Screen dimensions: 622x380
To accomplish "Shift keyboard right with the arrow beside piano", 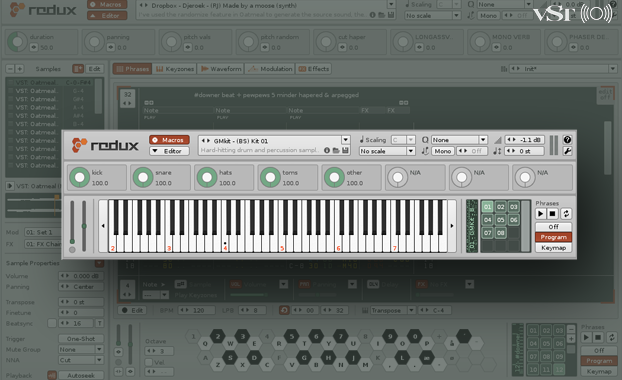I will 452,226.
